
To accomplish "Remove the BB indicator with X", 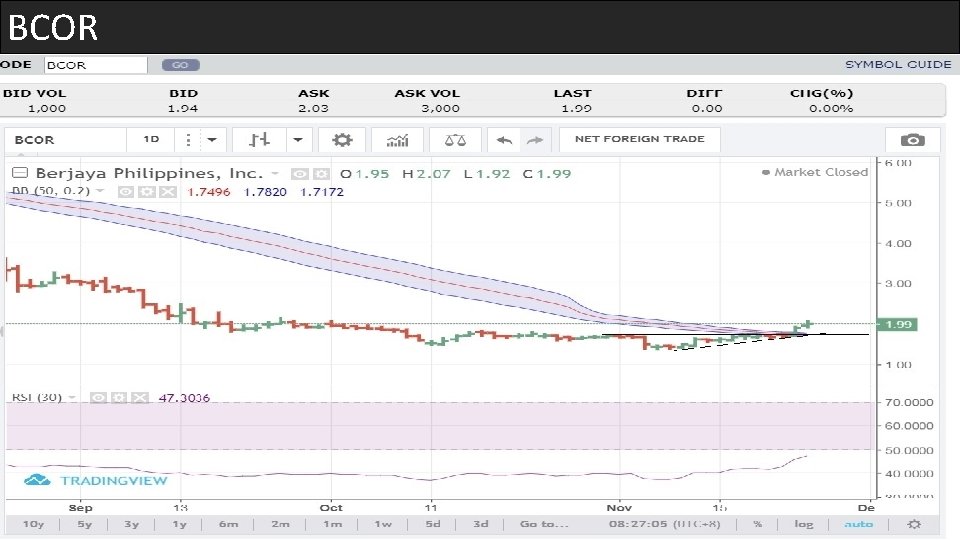I will point(168,192).
